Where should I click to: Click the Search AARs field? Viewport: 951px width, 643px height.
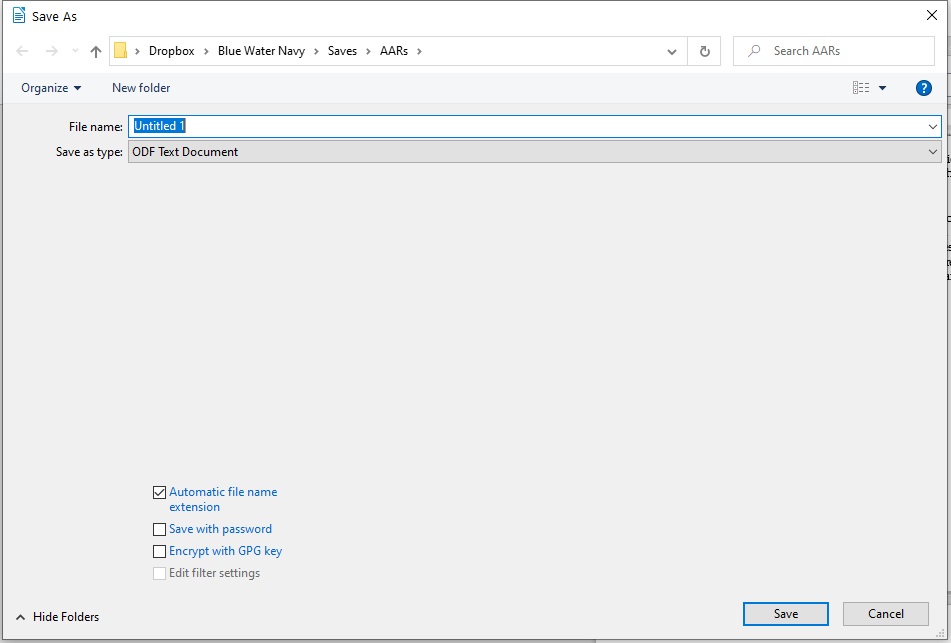click(833, 51)
